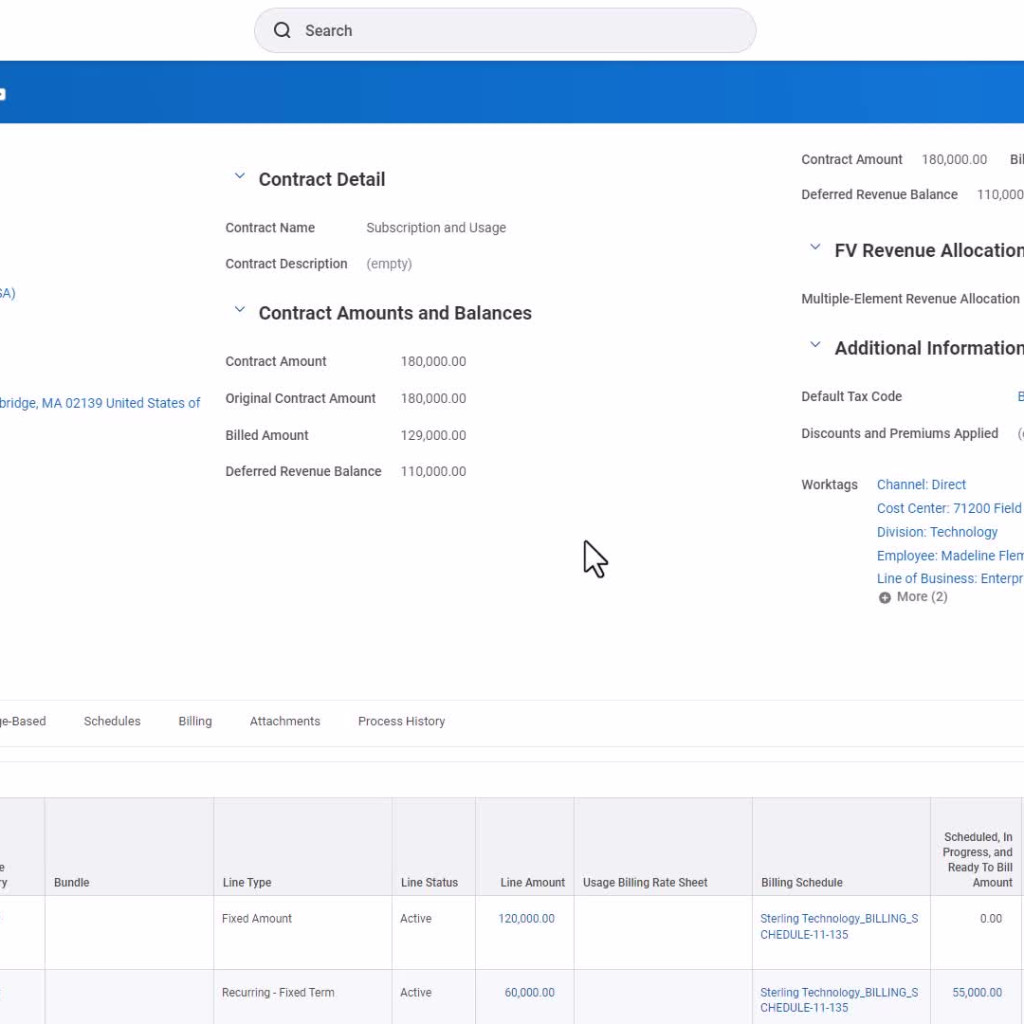
Task: Open Employee: Madeline worktag link
Action: tap(950, 555)
